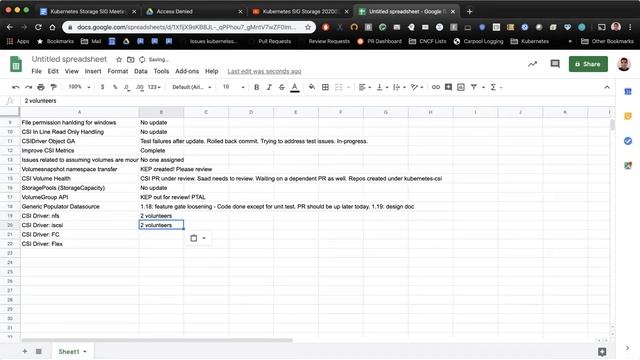Open vertical align dropdown
Viewport: 640px width, 360px height.
[x=382, y=87]
